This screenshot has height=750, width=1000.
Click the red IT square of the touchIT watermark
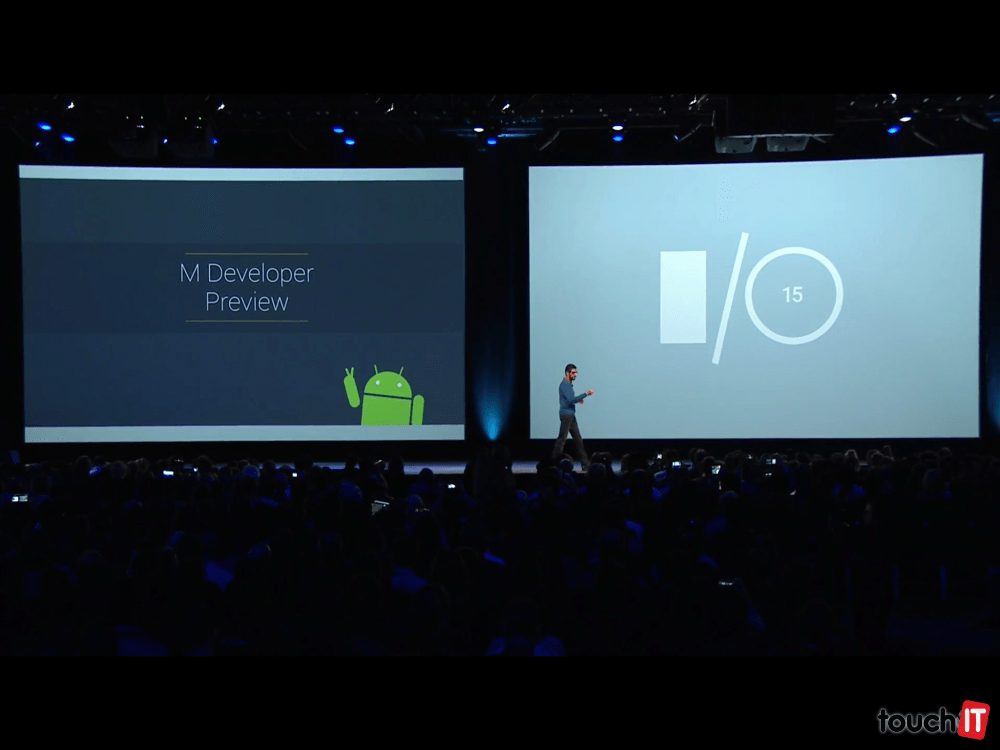(972, 717)
